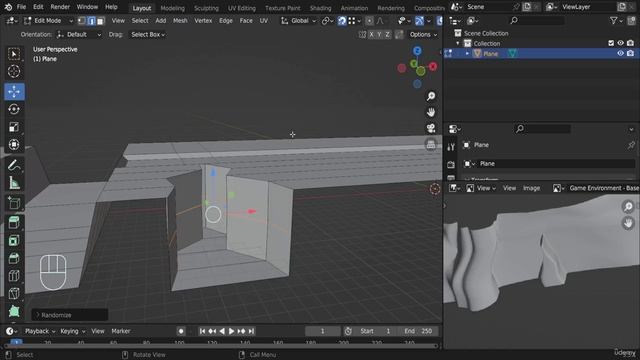Screen dimensions: 640x360
Task: Open timeline Marker menu
Action: [121, 331]
